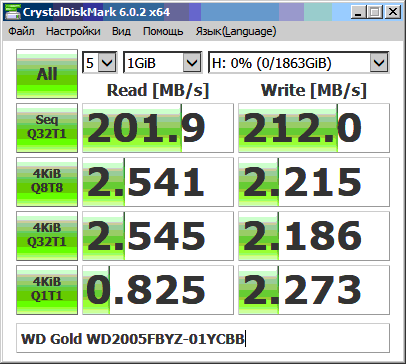This screenshot has height=364, width=406.
Task: Click the WD Gold comment text field
Action: click(x=203, y=338)
